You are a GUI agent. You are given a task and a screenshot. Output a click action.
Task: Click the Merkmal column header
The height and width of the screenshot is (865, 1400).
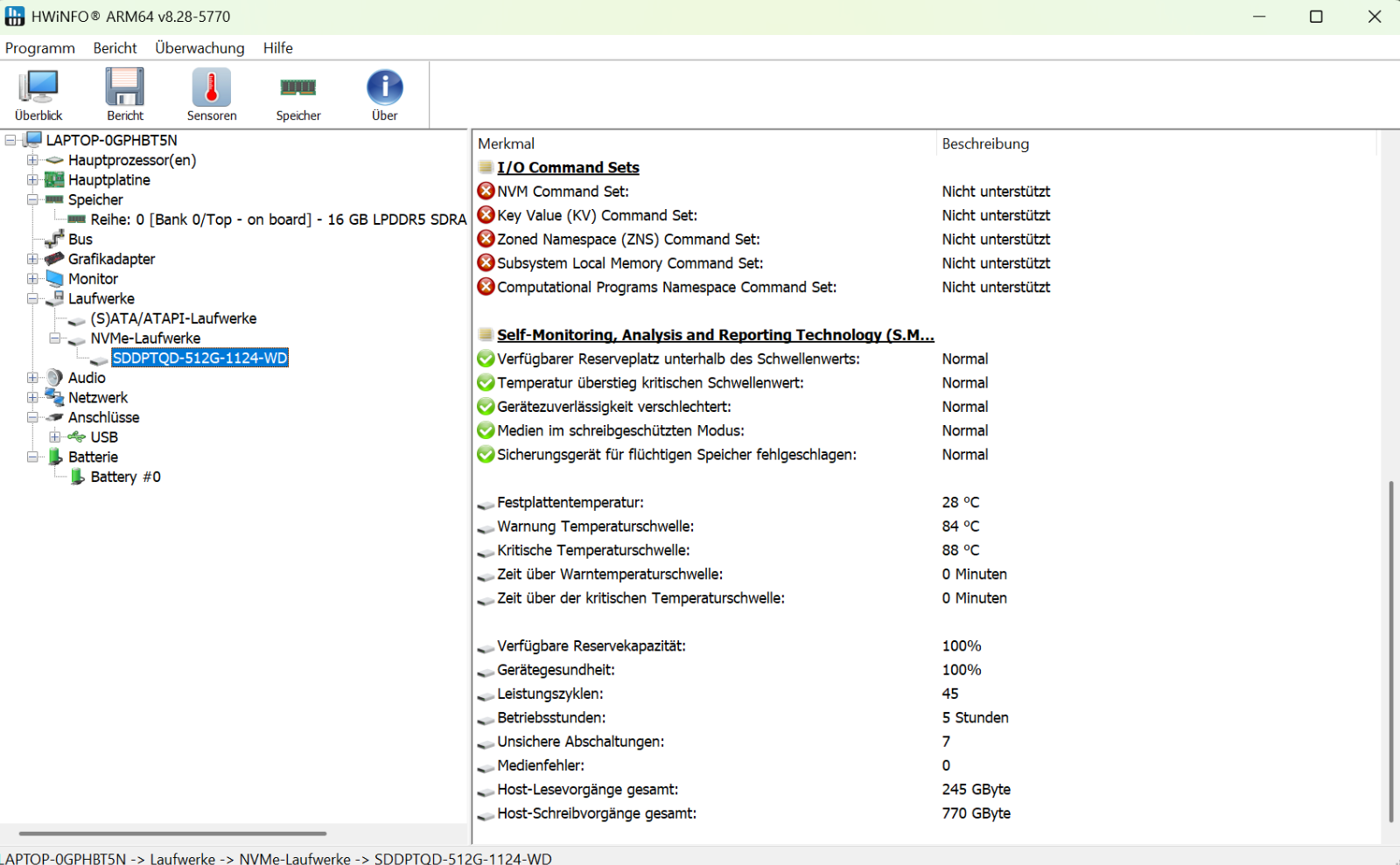(x=506, y=143)
